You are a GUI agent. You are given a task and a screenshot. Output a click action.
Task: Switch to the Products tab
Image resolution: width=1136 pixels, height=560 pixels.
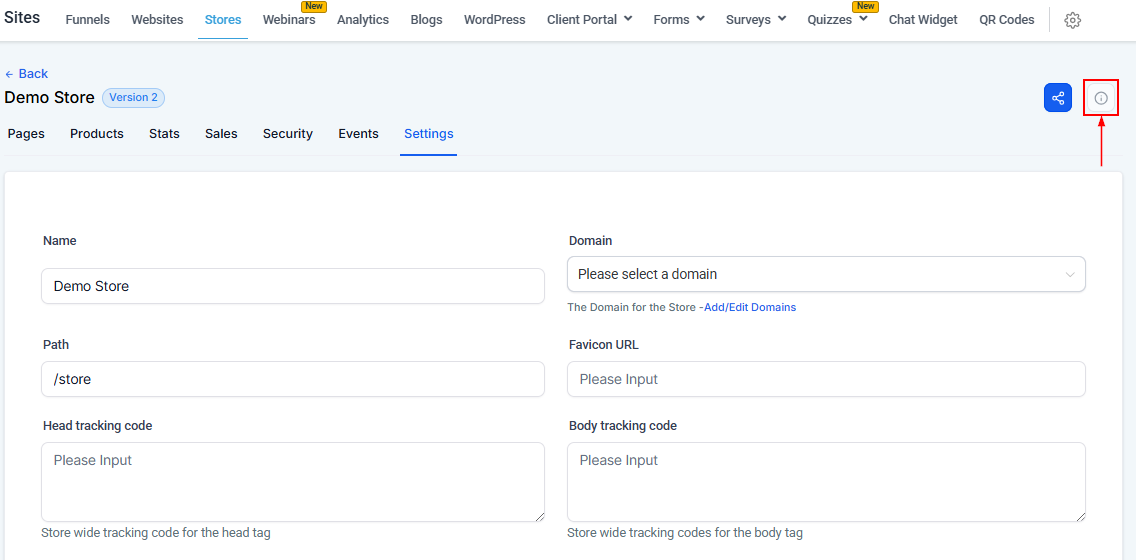click(97, 134)
